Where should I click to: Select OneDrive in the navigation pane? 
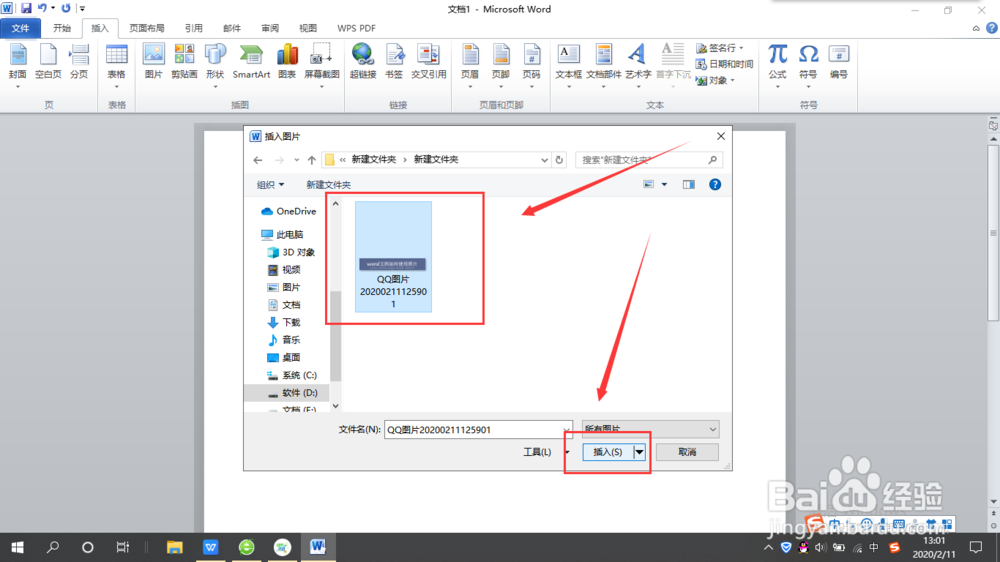[289, 211]
